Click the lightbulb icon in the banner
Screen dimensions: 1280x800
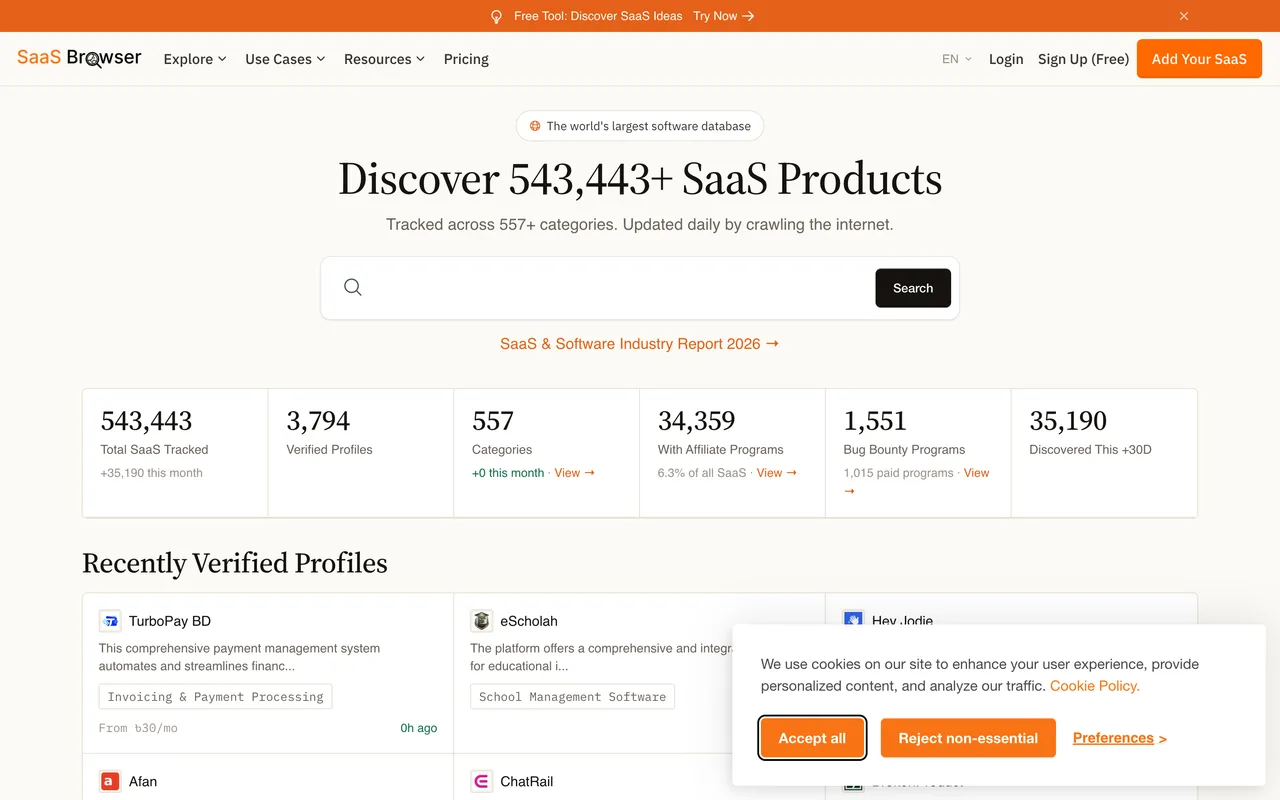click(496, 16)
